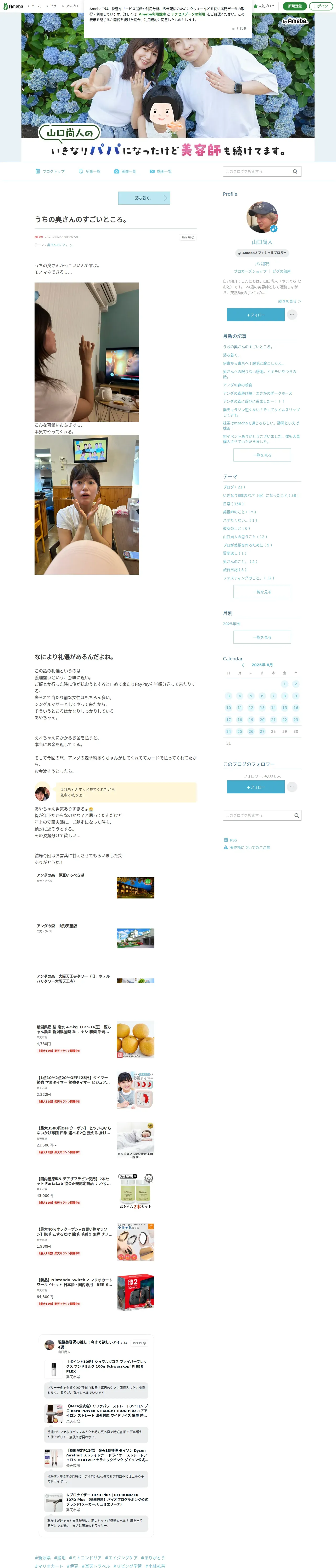This screenshot has width=336, height=1568.
Task: Open theme 美容師のこと ( 15 )
Action: [x=240, y=512]
